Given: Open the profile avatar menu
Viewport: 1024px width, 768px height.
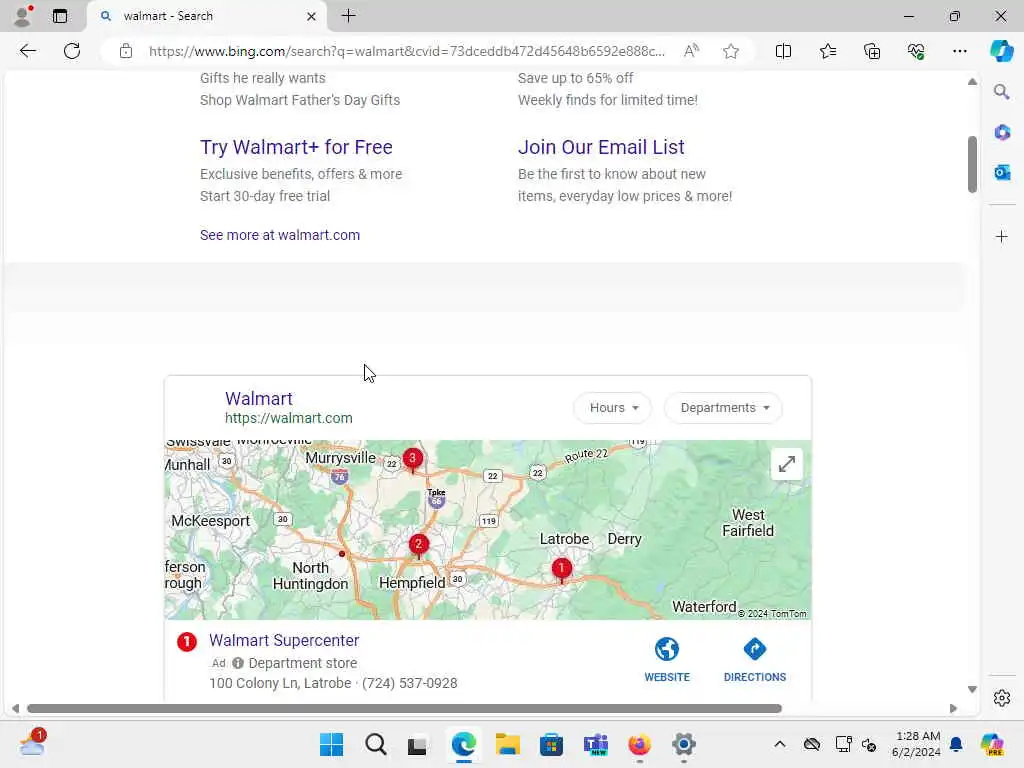Looking at the screenshot, I should pyautogui.click(x=23, y=16).
